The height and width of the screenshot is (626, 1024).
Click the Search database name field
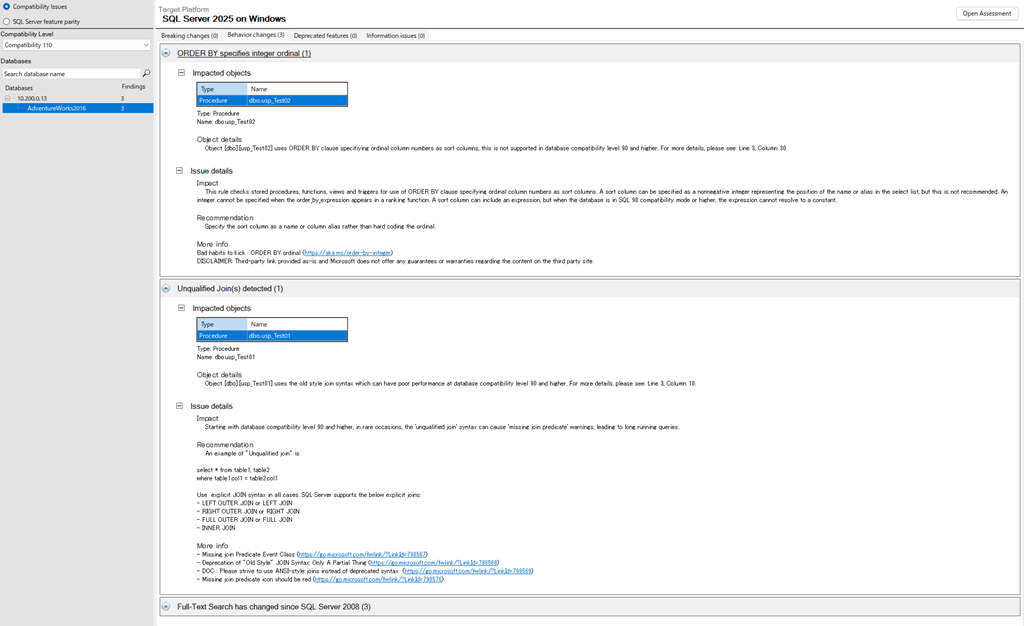70,74
